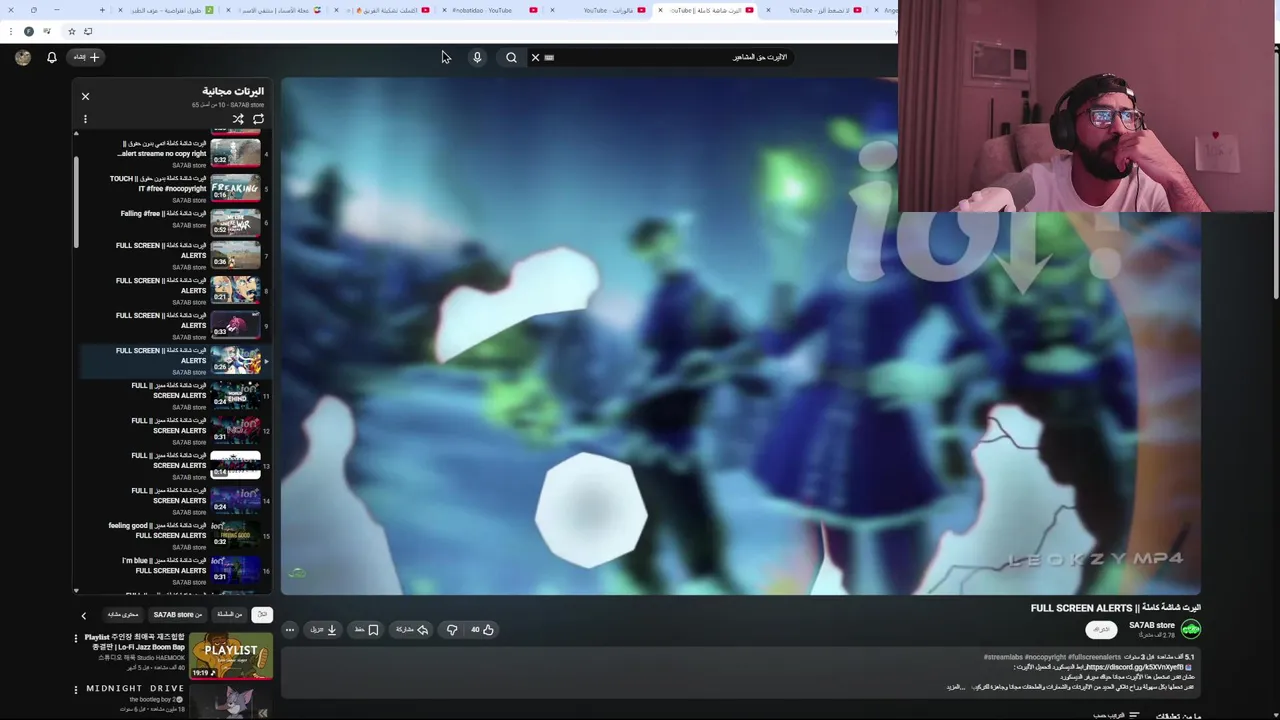Save the video to a playlist

click(366, 630)
